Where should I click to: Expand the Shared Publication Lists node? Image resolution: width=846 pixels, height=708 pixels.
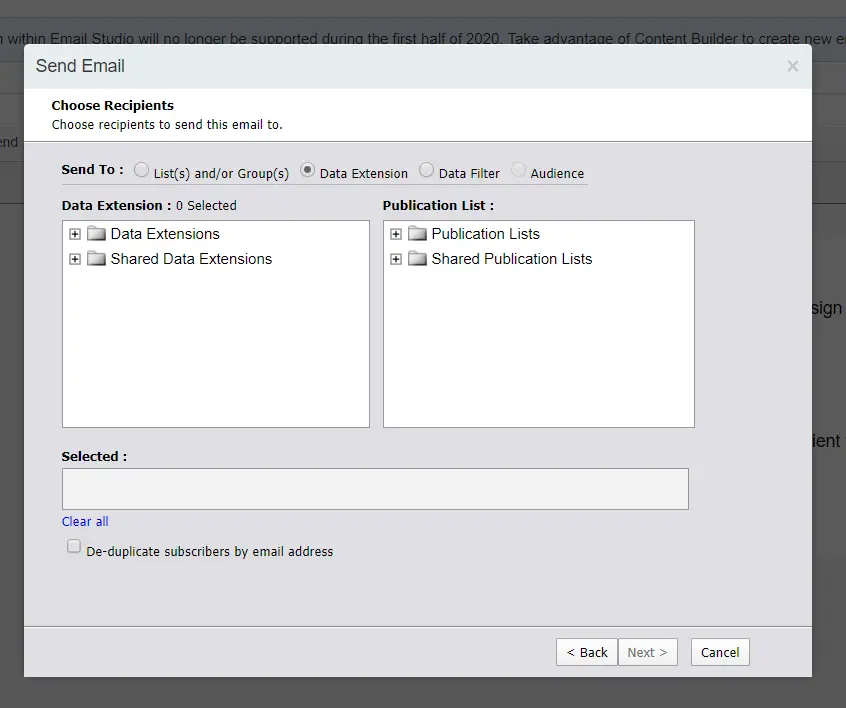396,259
